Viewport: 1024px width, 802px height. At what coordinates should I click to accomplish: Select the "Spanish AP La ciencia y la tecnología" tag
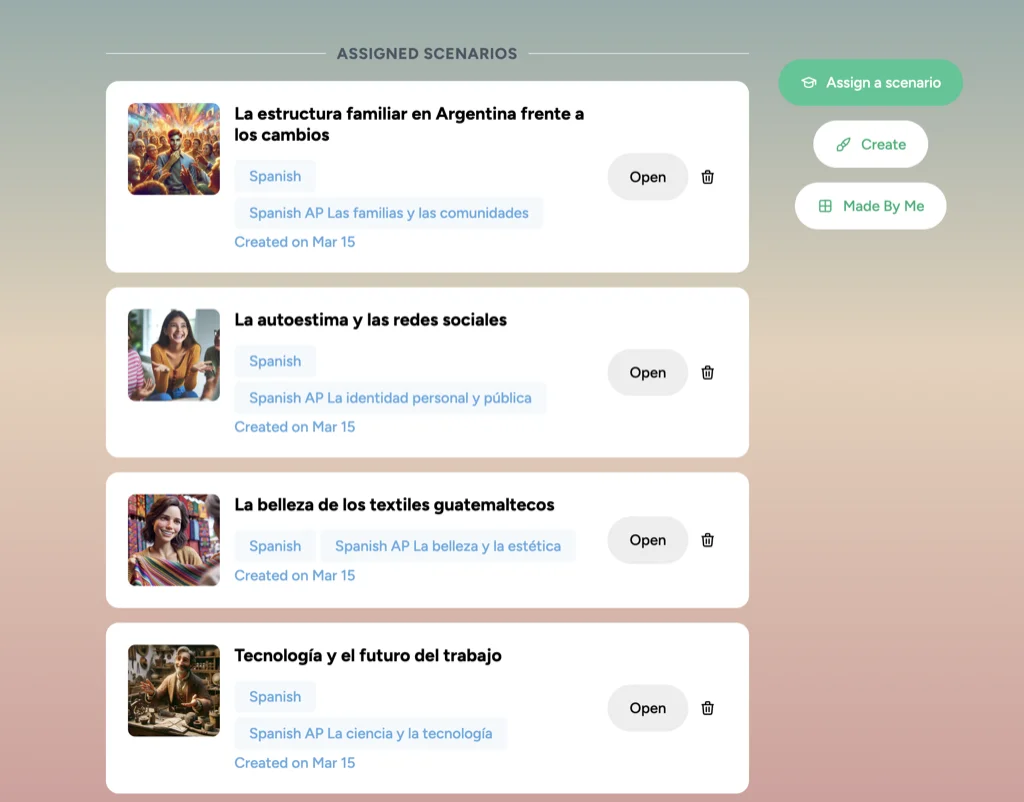tap(371, 733)
